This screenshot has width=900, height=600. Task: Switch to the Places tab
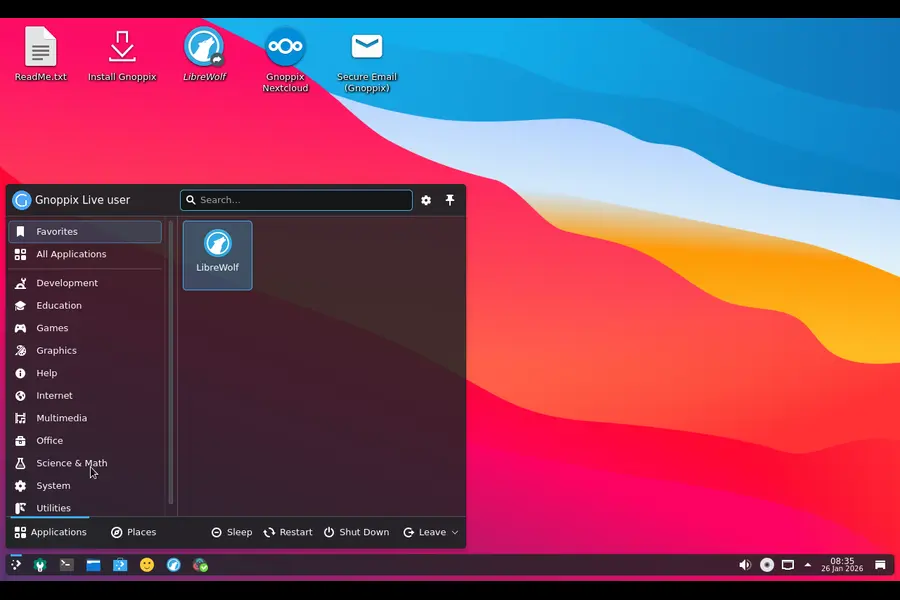click(x=134, y=532)
